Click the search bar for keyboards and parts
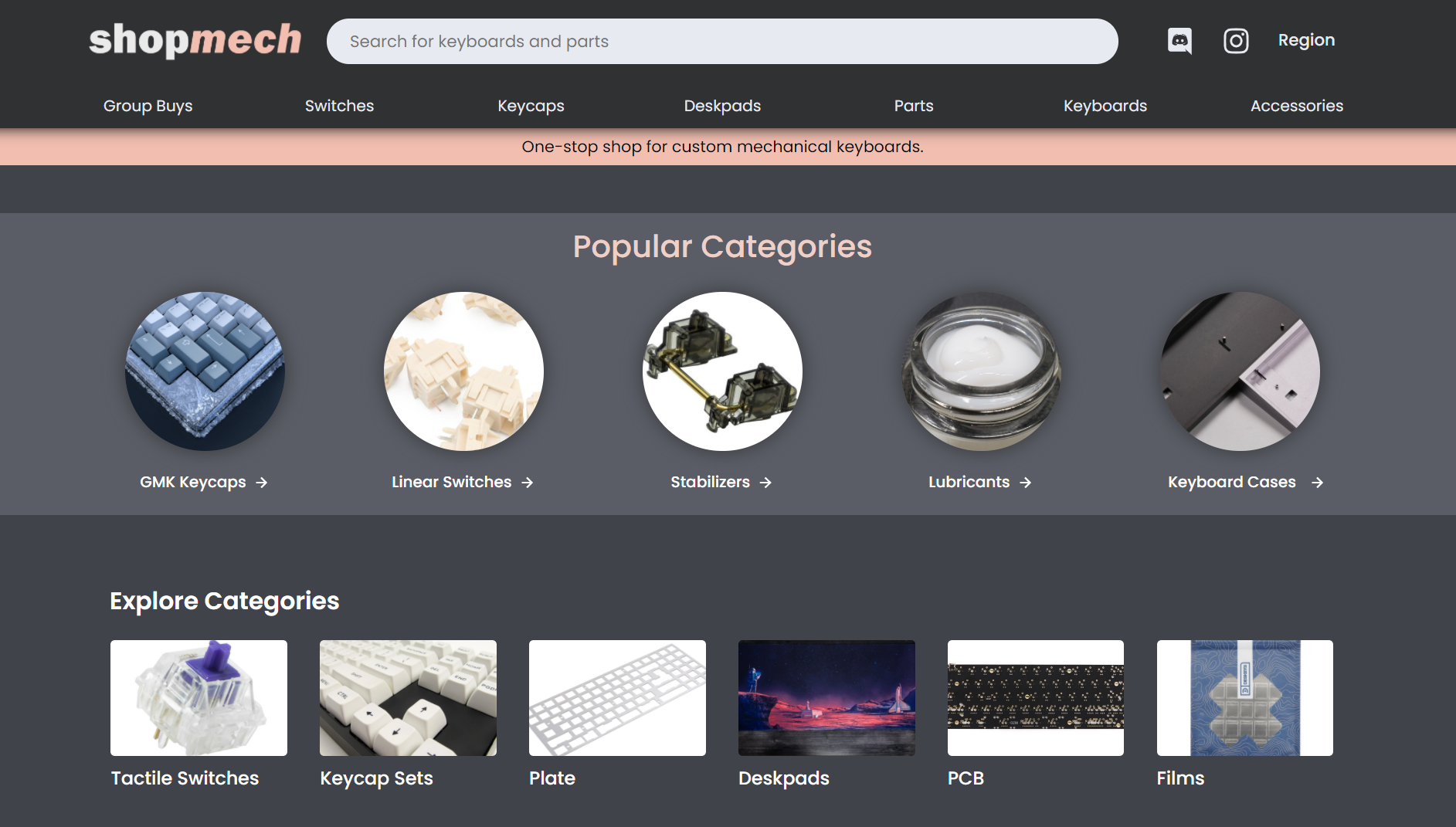This screenshot has height=827, width=1456. pyautogui.click(x=722, y=41)
